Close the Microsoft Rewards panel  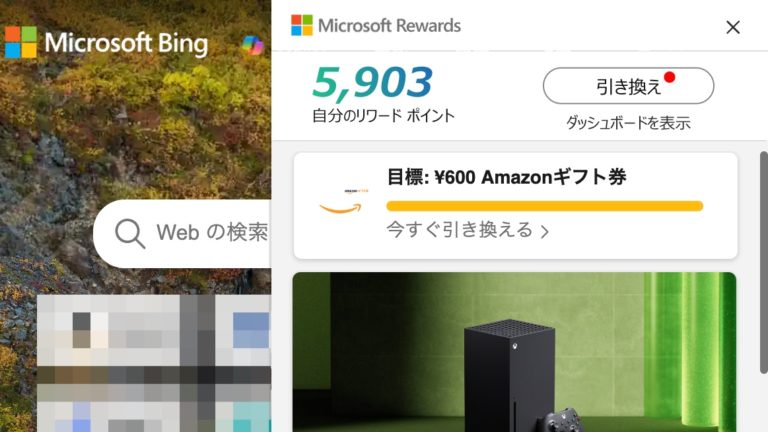[733, 27]
